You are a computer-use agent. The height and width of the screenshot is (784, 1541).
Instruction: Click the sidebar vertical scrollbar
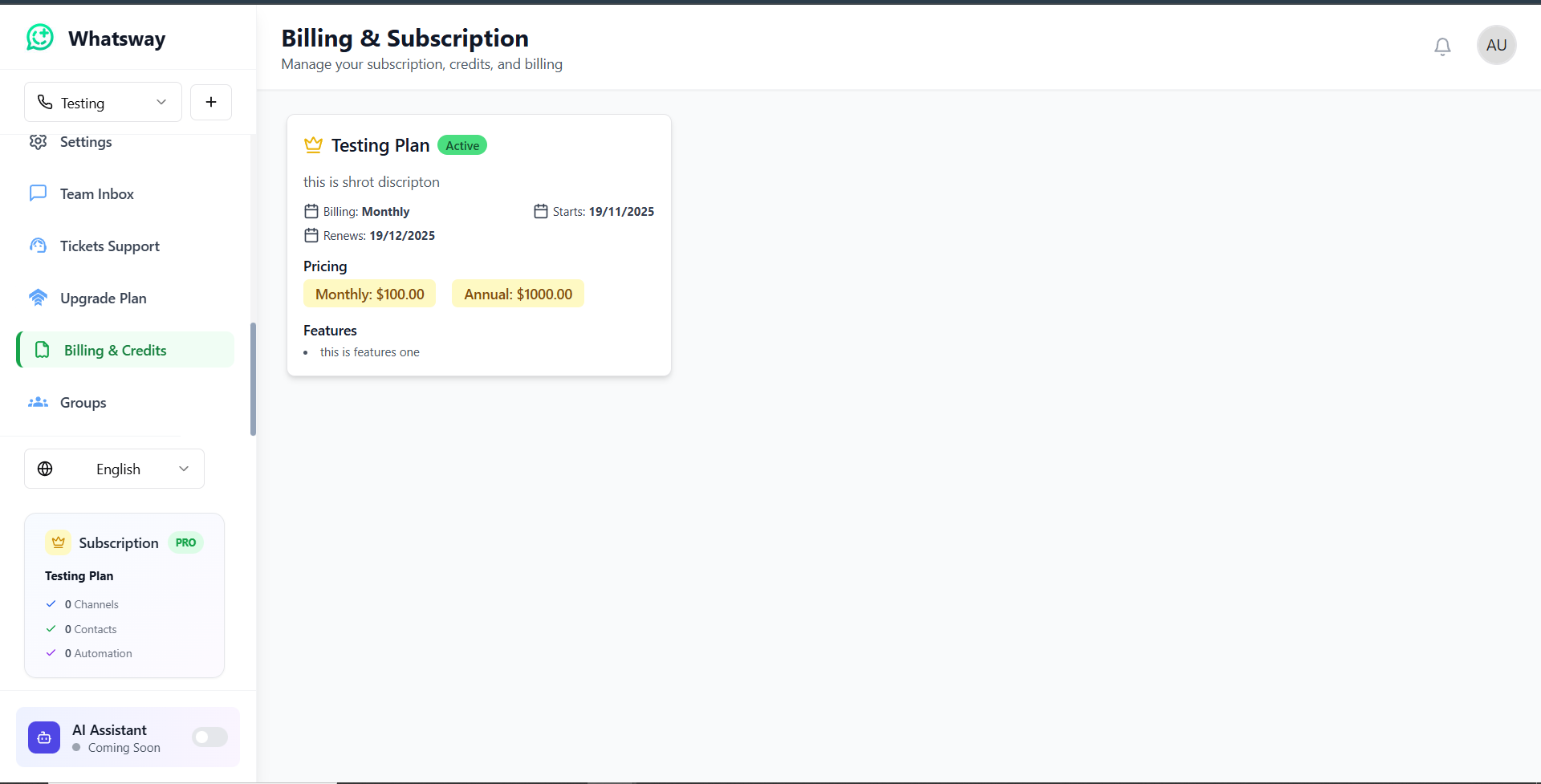pyautogui.click(x=254, y=379)
